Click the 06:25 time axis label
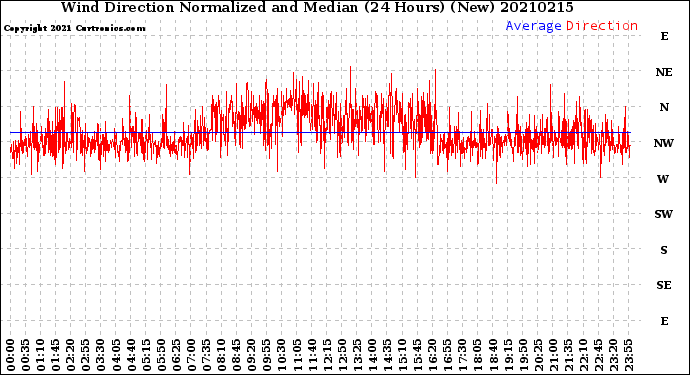The width and height of the screenshot is (690, 375). point(176,355)
